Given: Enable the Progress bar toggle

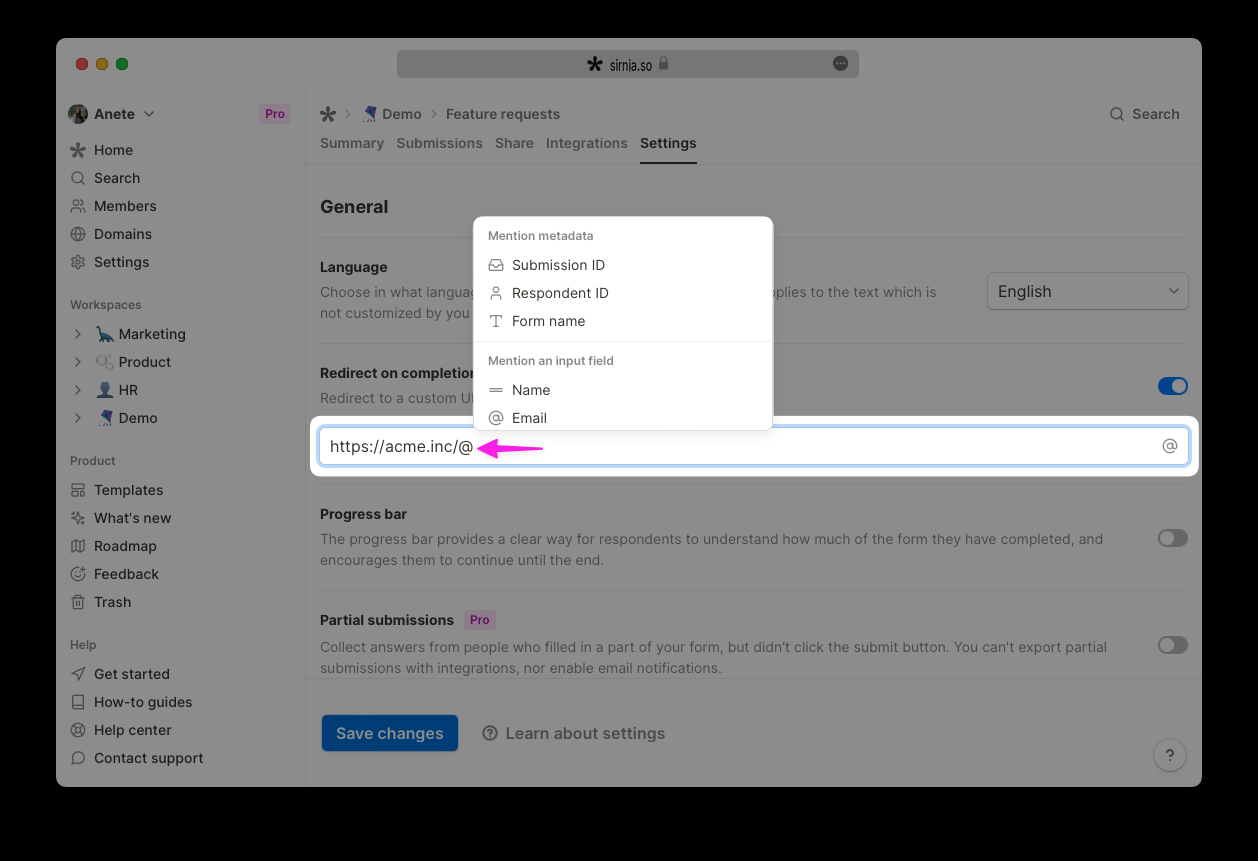Looking at the screenshot, I should [x=1173, y=538].
